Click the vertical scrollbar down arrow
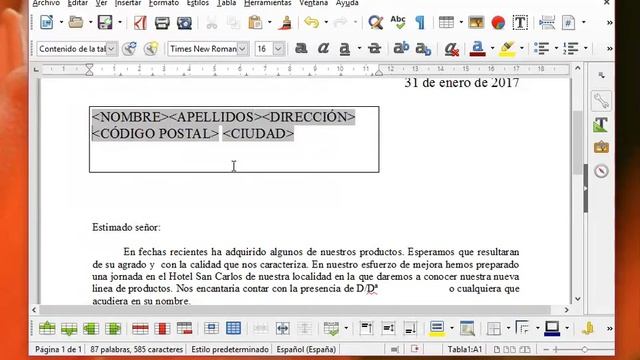640x360 pixels. click(578, 299)
